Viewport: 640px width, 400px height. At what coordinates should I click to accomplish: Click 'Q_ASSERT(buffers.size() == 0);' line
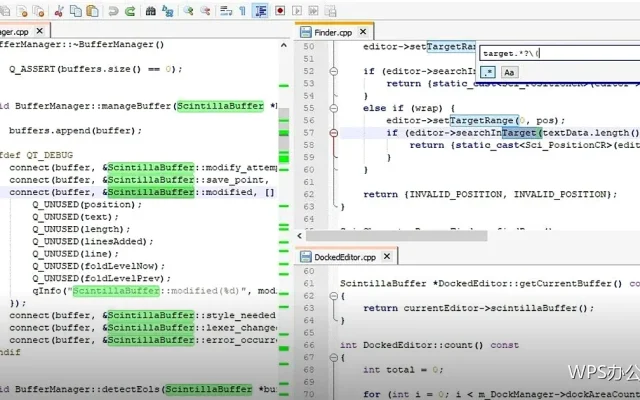click(96, 69)
